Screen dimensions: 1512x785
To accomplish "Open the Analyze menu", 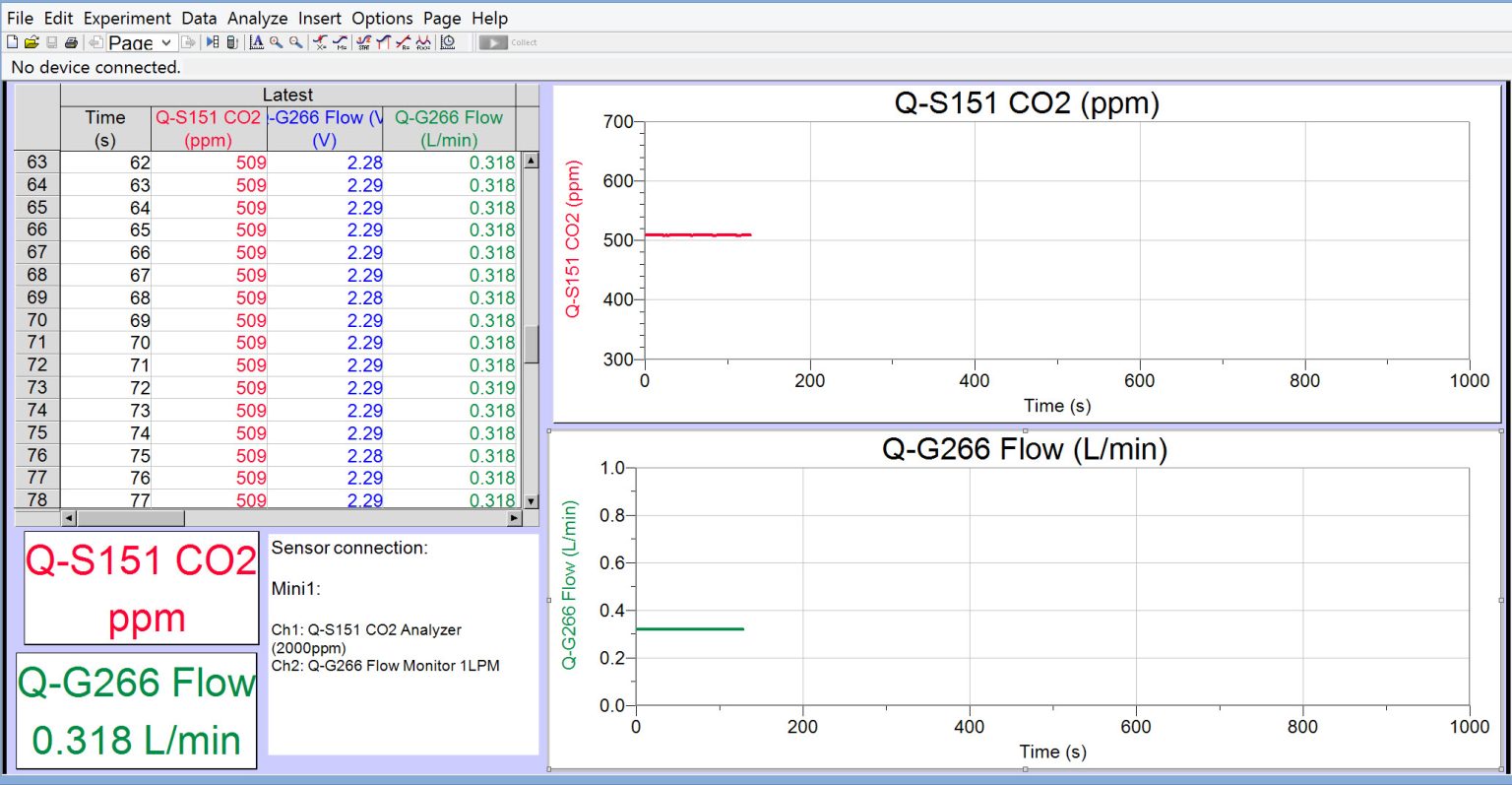I will (257, 18).
